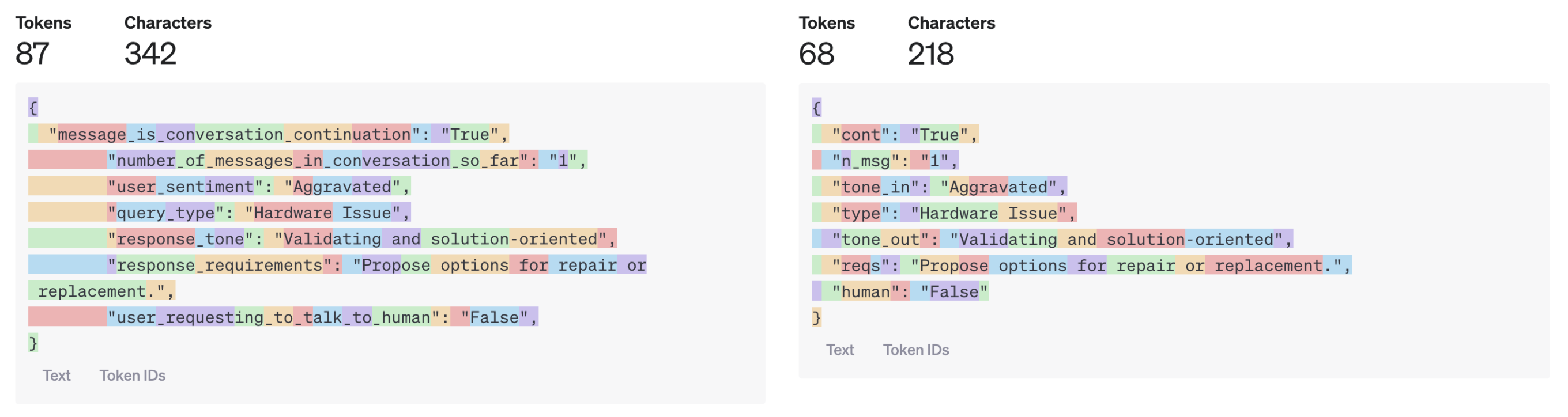This screenshot has width=1568, height=417.
Task: Click the "user_sentiment" key in left panel
Action: click(185, 186)
